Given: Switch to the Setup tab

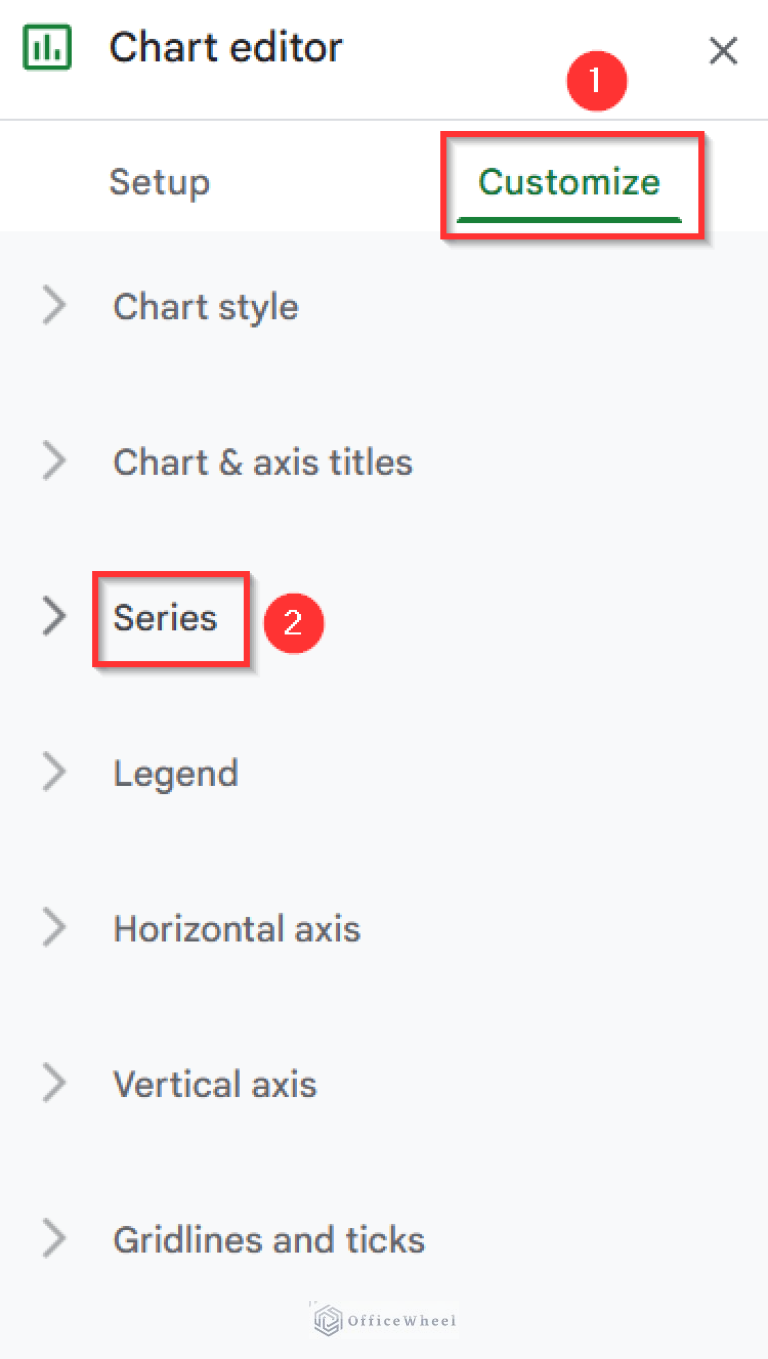Looking at the screenshot, I should tap(159, 182).
